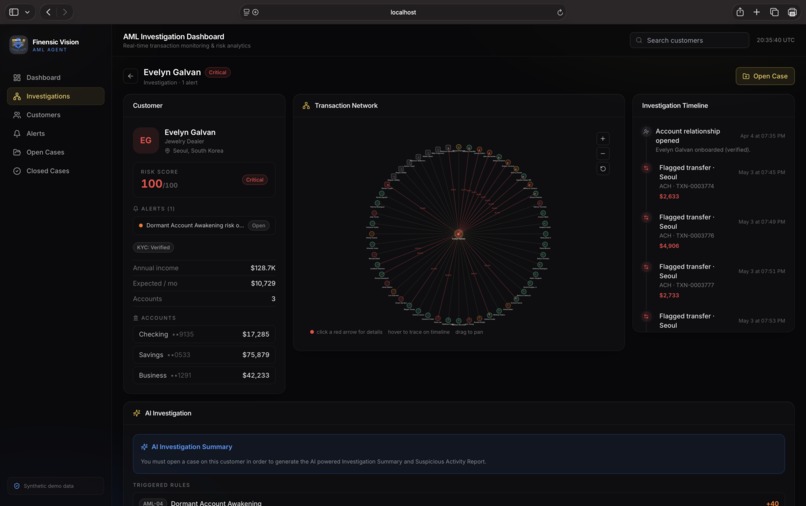Open a new browser tab with plus

(757, 12)
